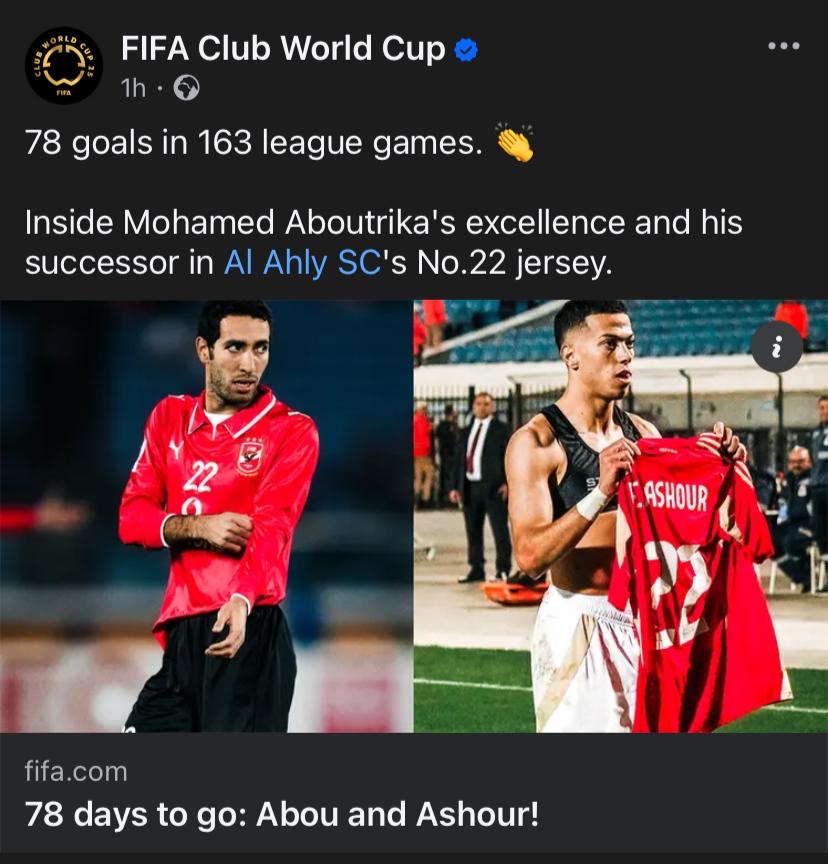Viewport: 828px width, 864px height.
Task: Open the article '78 days to go: Abou and Ashour!'
Action: click(x=282, y=814)
